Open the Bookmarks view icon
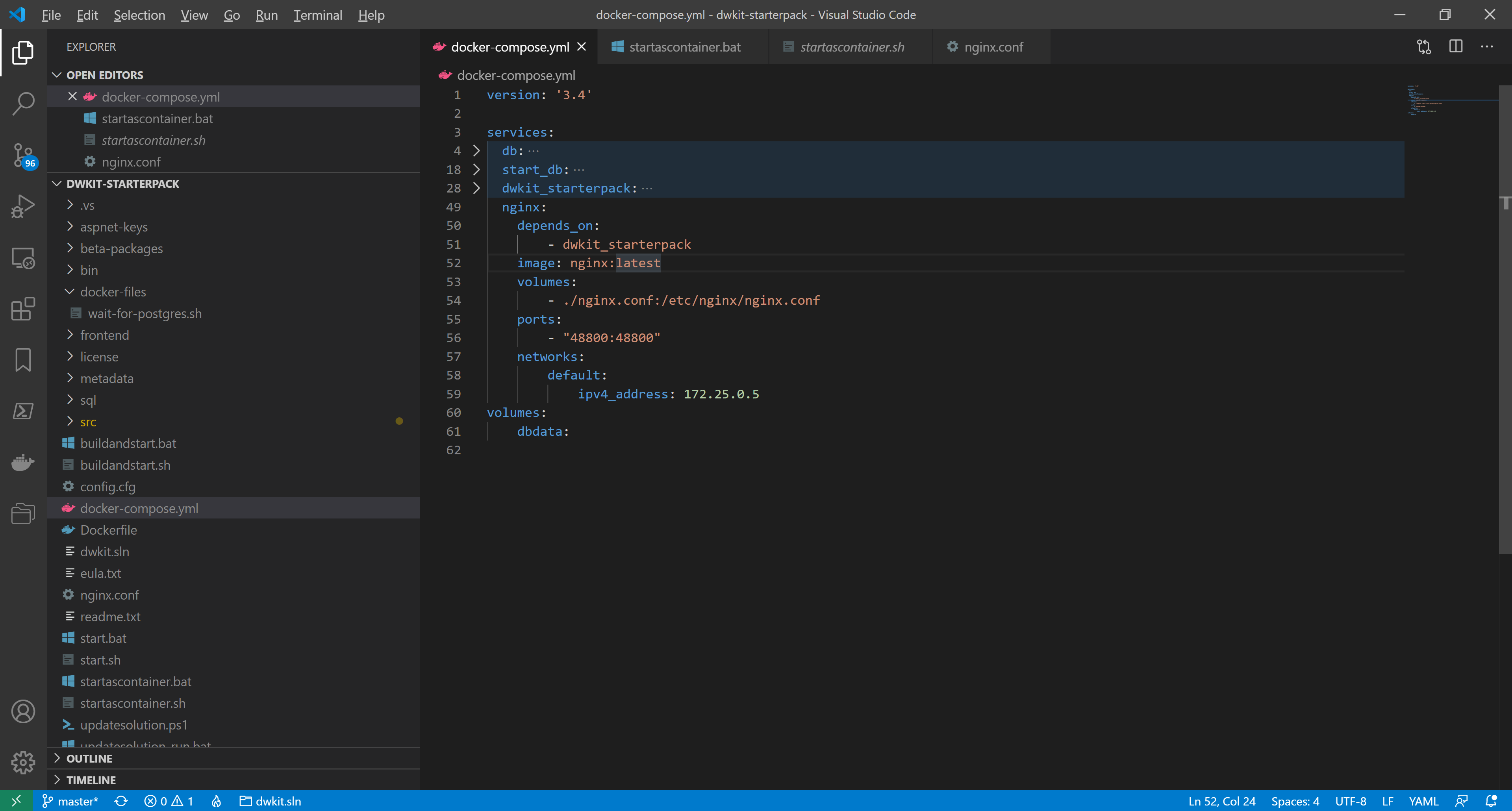1512x811 pixels. (x=23, y=360)
